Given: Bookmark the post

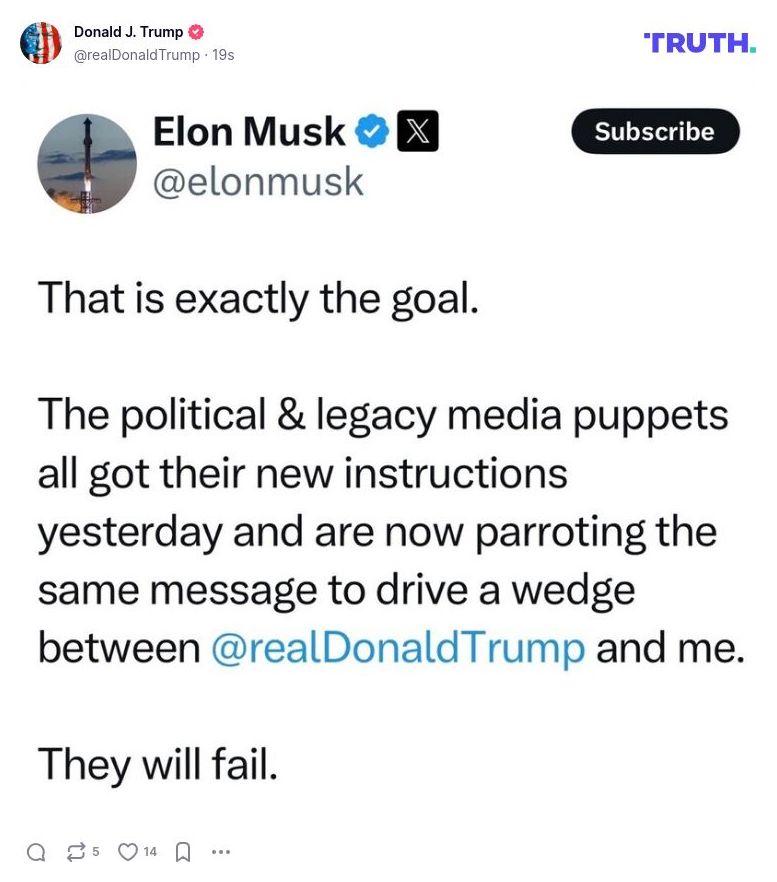Looking at the screenshot, I should tap(181, 852).
